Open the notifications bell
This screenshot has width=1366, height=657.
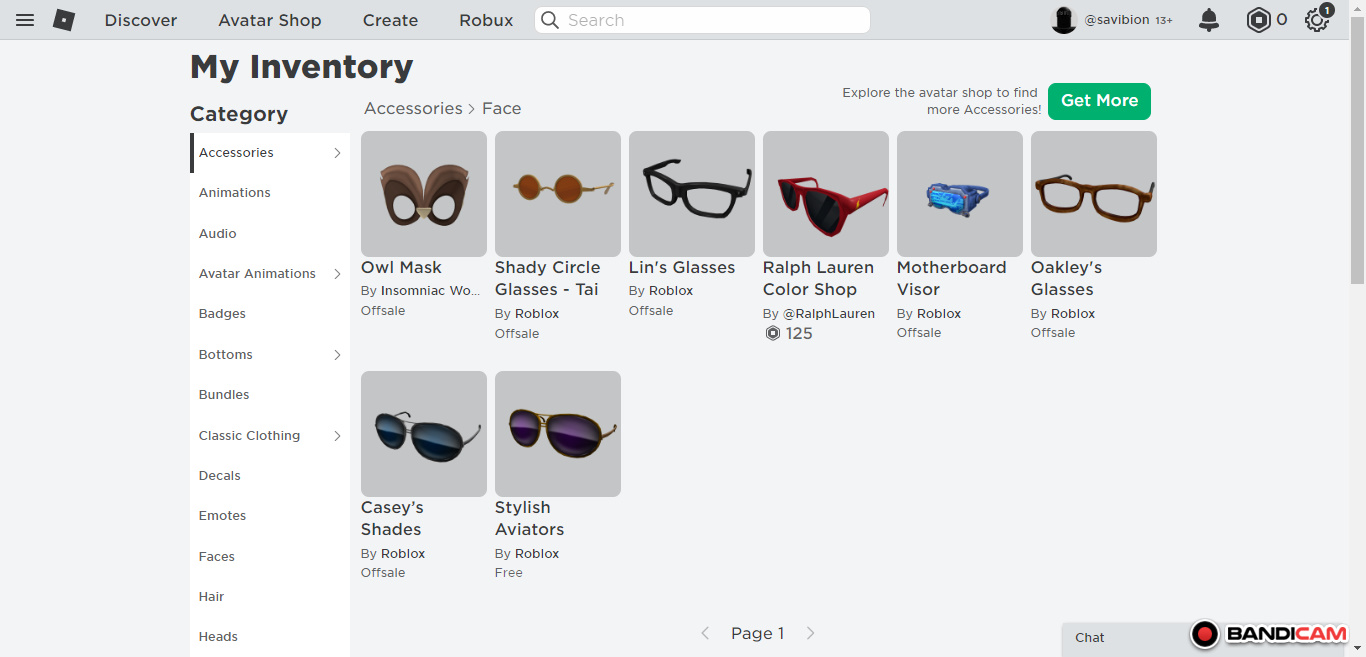[x=1209, y=20]
